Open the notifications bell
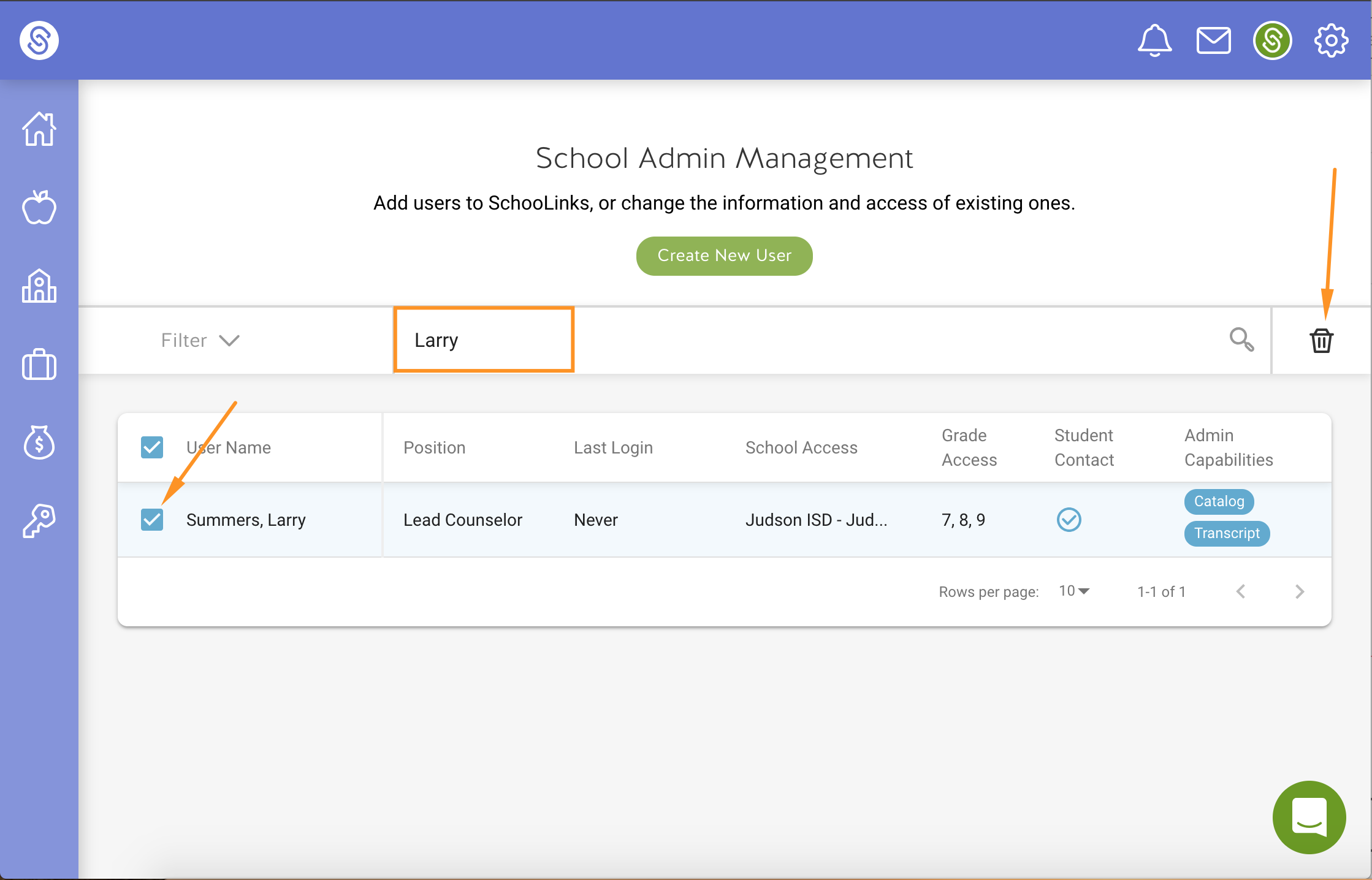The image size is (1372, 880). tap(1155, 41)
